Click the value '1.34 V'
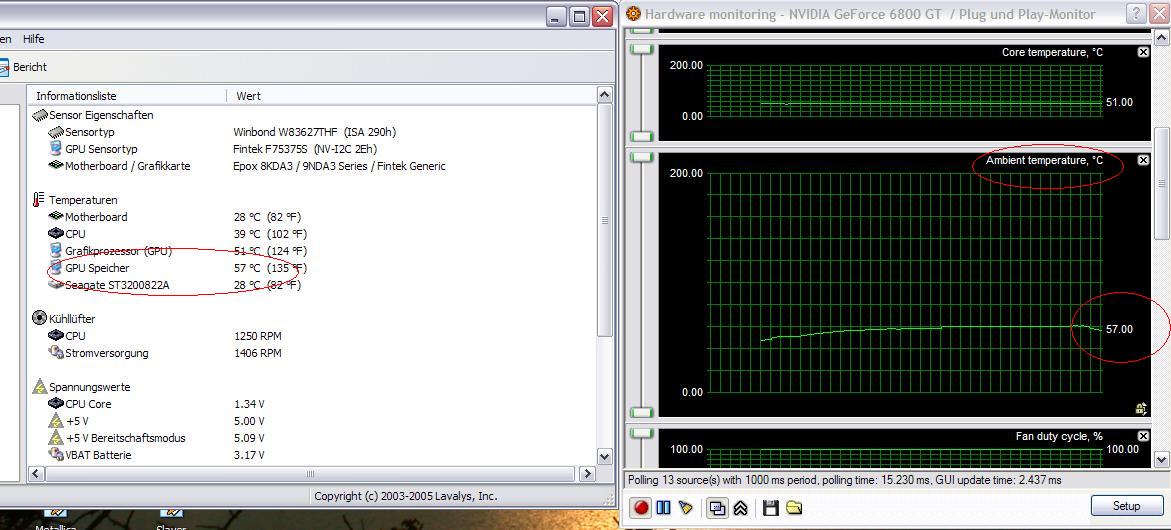 (x=249, y=404)
